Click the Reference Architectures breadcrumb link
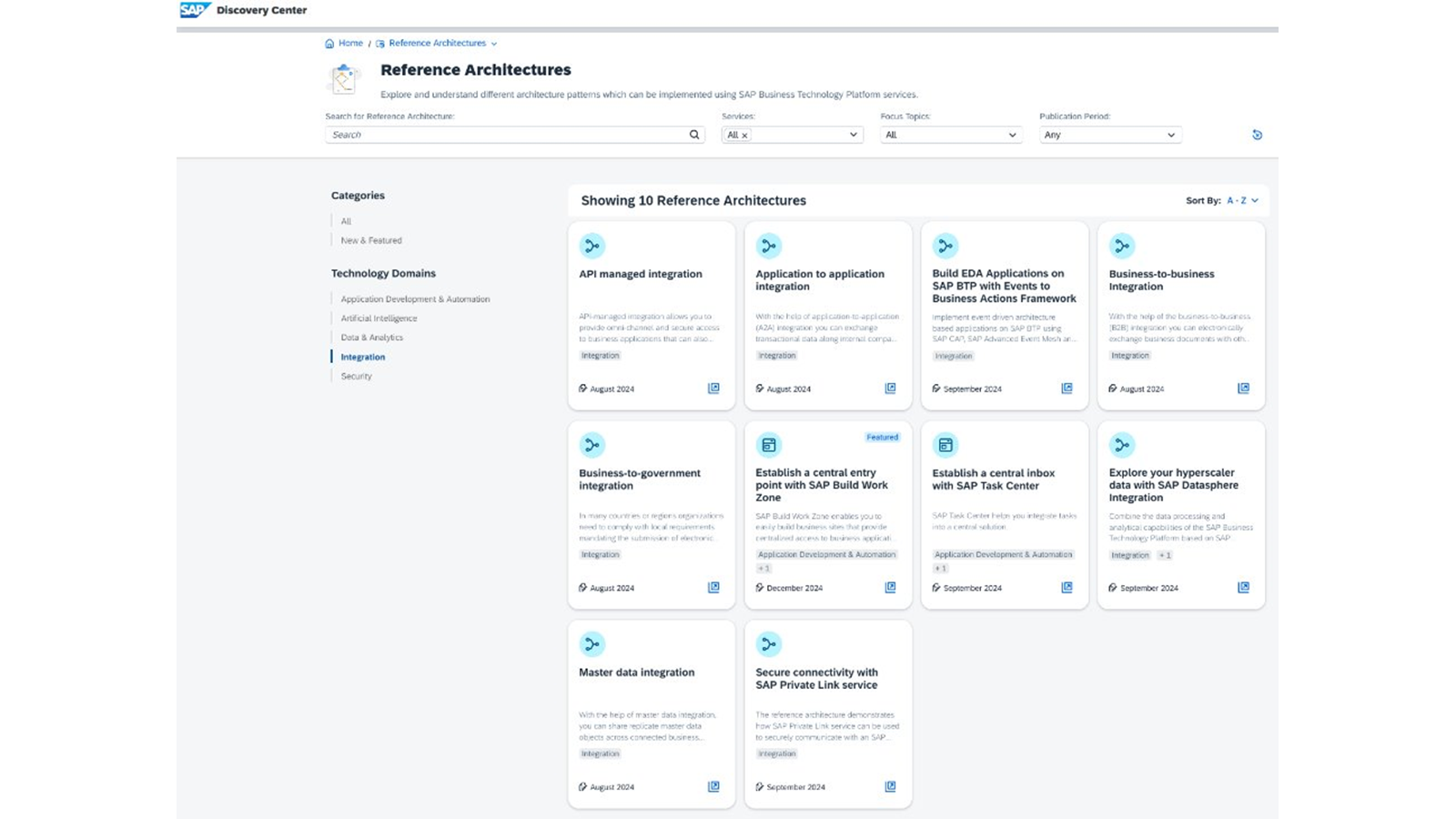 438,44
